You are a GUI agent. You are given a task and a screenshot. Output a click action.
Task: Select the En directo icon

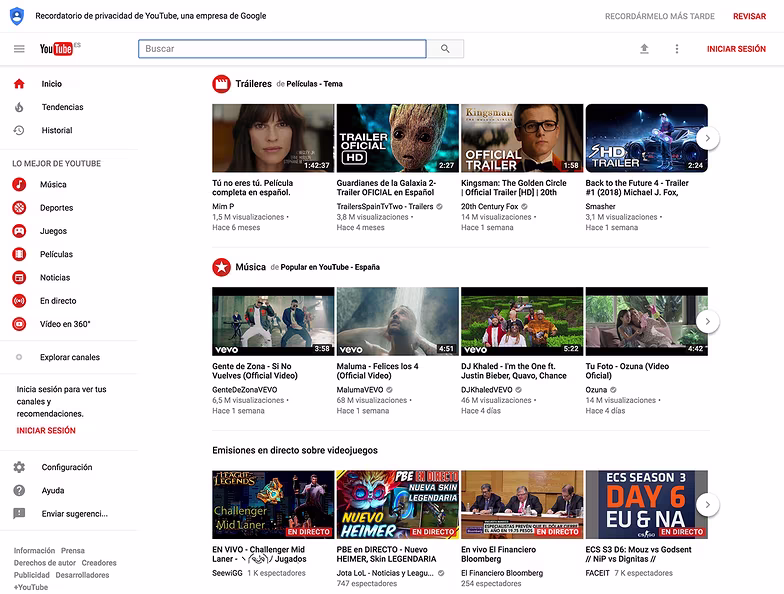(19, 300)
